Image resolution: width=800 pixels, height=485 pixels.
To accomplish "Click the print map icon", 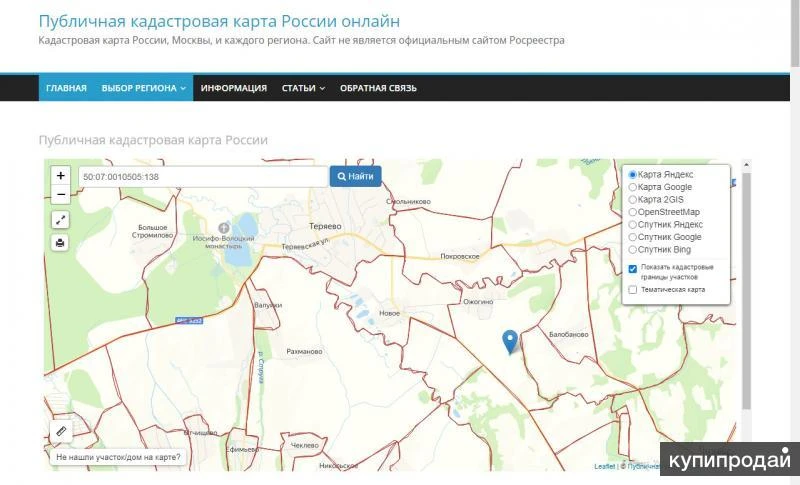I will [61, 243].
